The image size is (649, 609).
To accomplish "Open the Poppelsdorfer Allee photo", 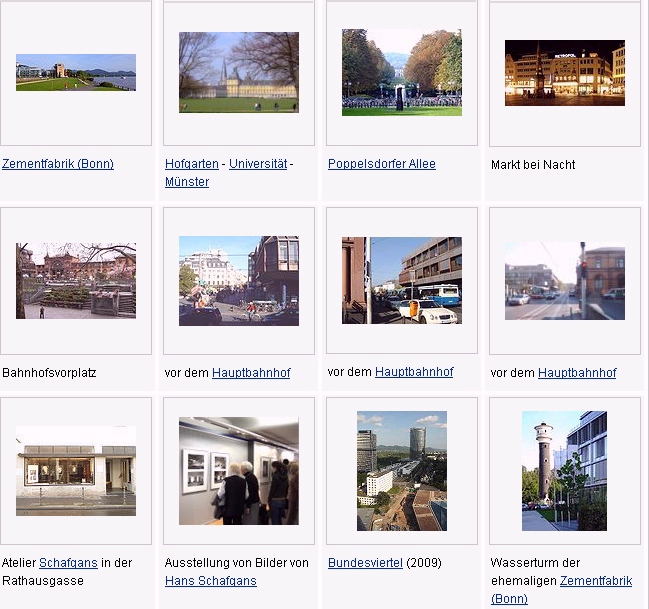I will (x=401, y=72).
